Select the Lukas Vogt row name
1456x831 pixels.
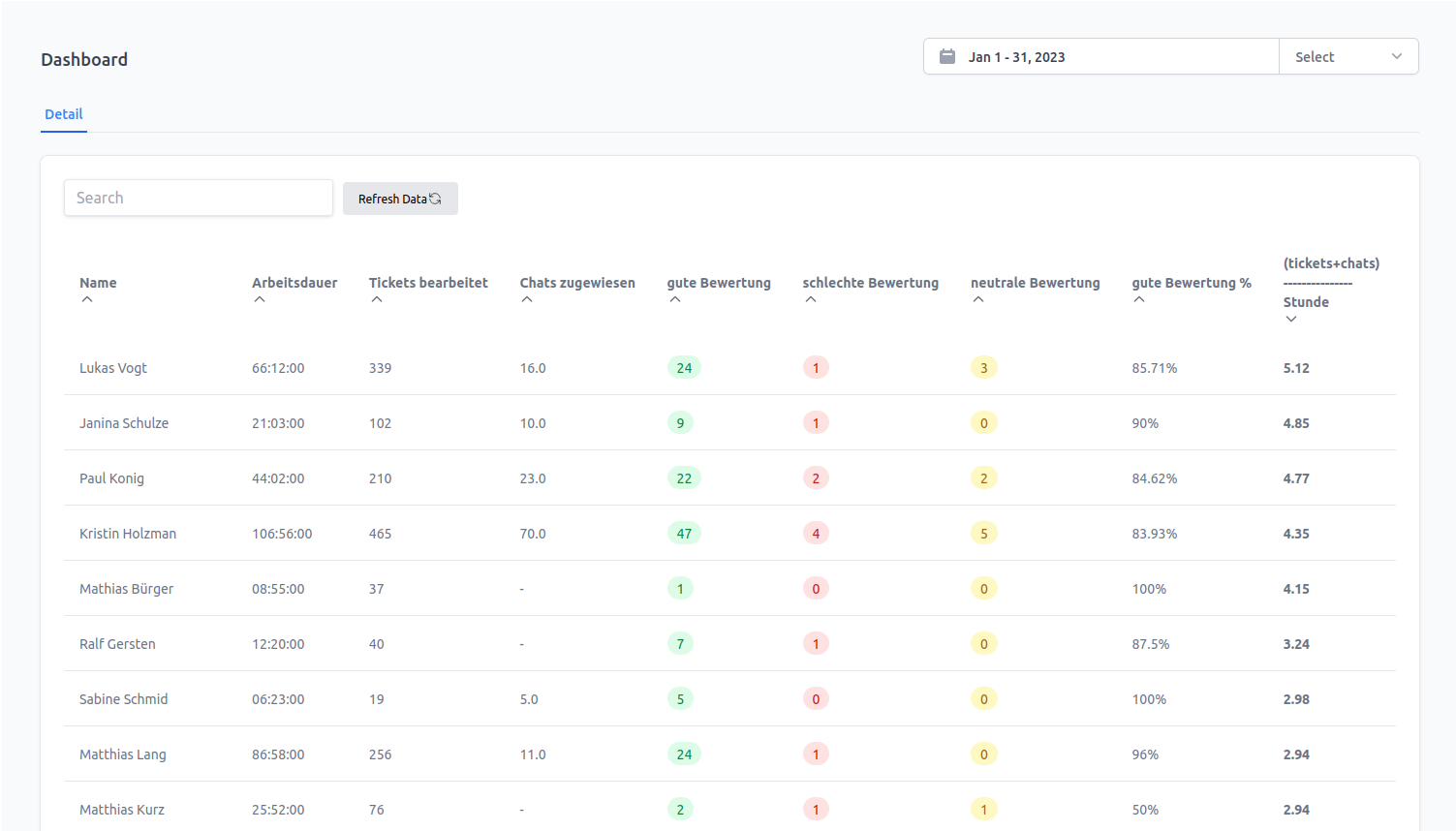(x=113, y=368)
